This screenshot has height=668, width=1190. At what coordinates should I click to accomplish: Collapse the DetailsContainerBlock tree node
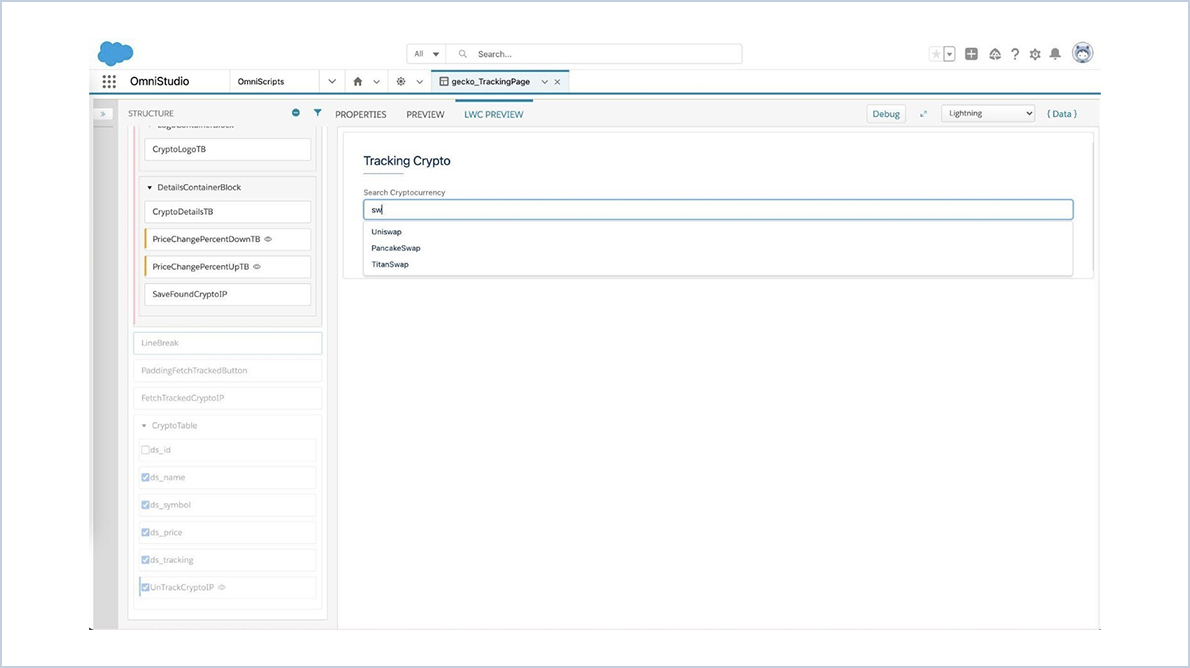point(150,187)
